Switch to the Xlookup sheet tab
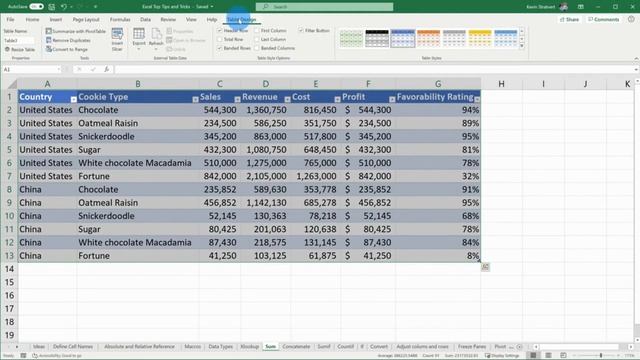 pyautogui.click(x=249, y=347)
